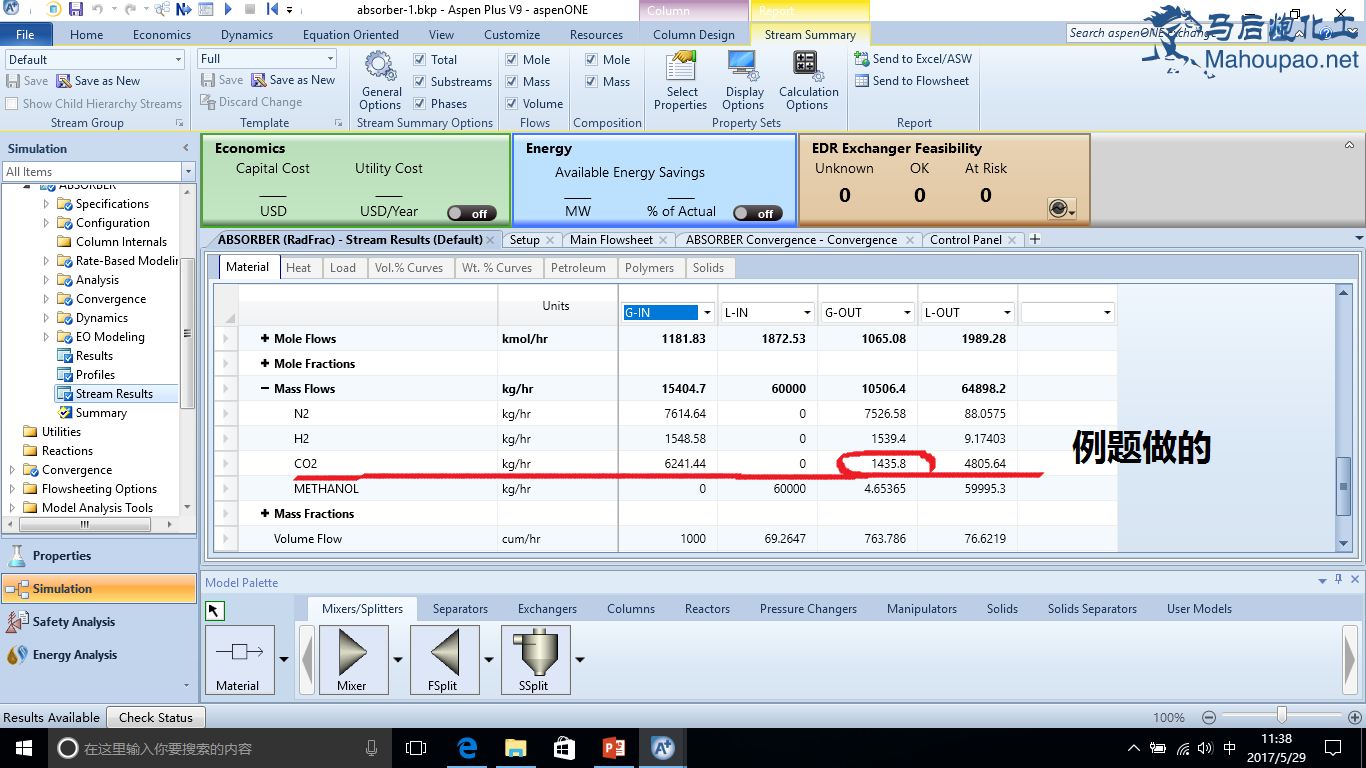Screen dimensions: 1366x768
Task: Uncheck Composition Mass checkbox
Action: point(592,82)
